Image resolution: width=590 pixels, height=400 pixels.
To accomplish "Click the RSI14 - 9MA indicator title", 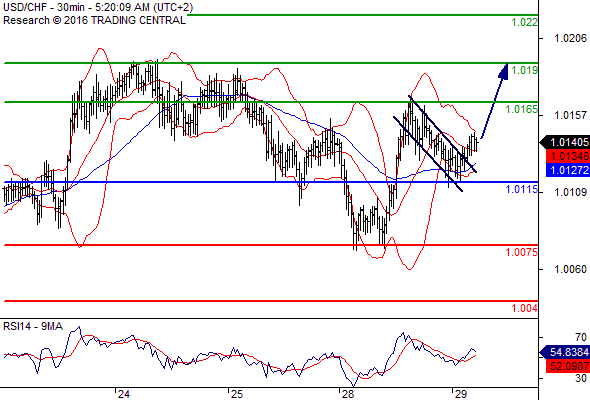I will click(33, 326).
